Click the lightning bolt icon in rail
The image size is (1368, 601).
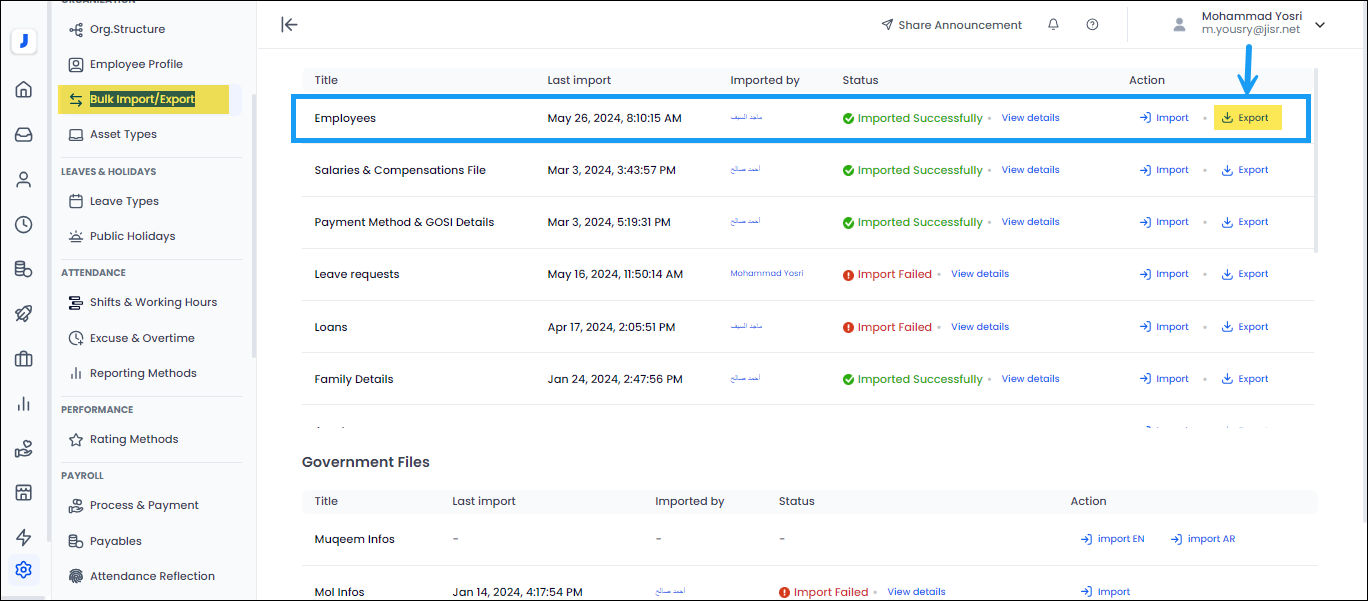coord(24,538)
